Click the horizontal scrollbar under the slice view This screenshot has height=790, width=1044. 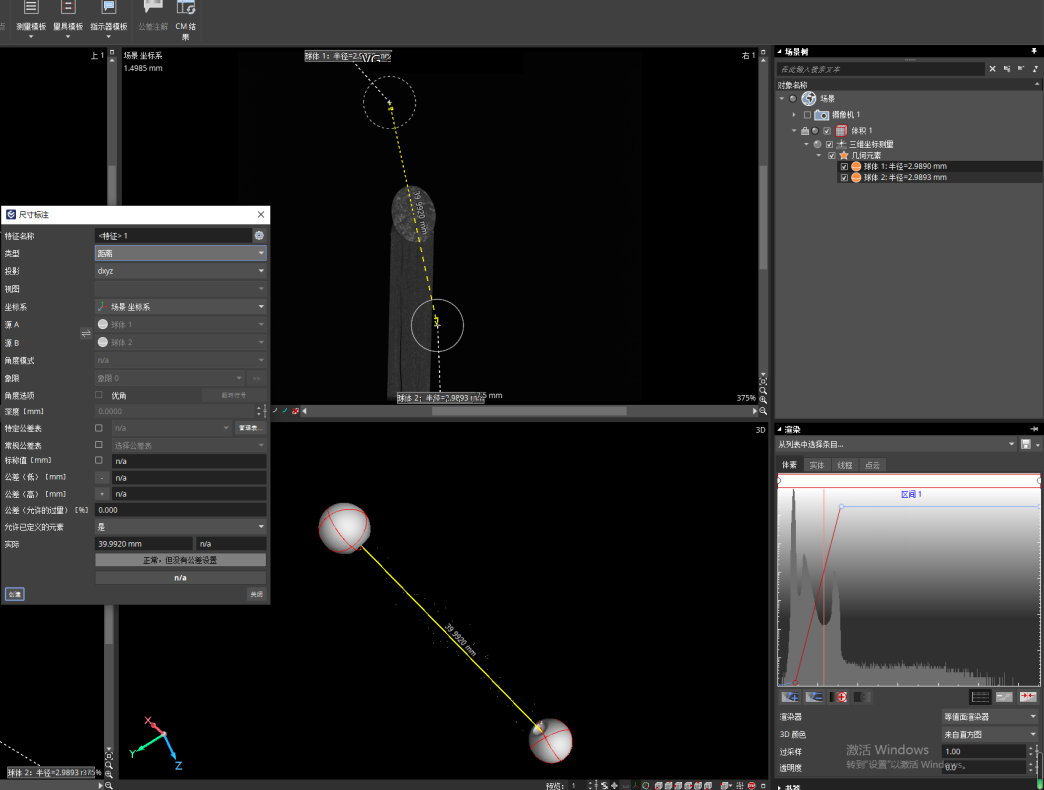click(529, 411)
